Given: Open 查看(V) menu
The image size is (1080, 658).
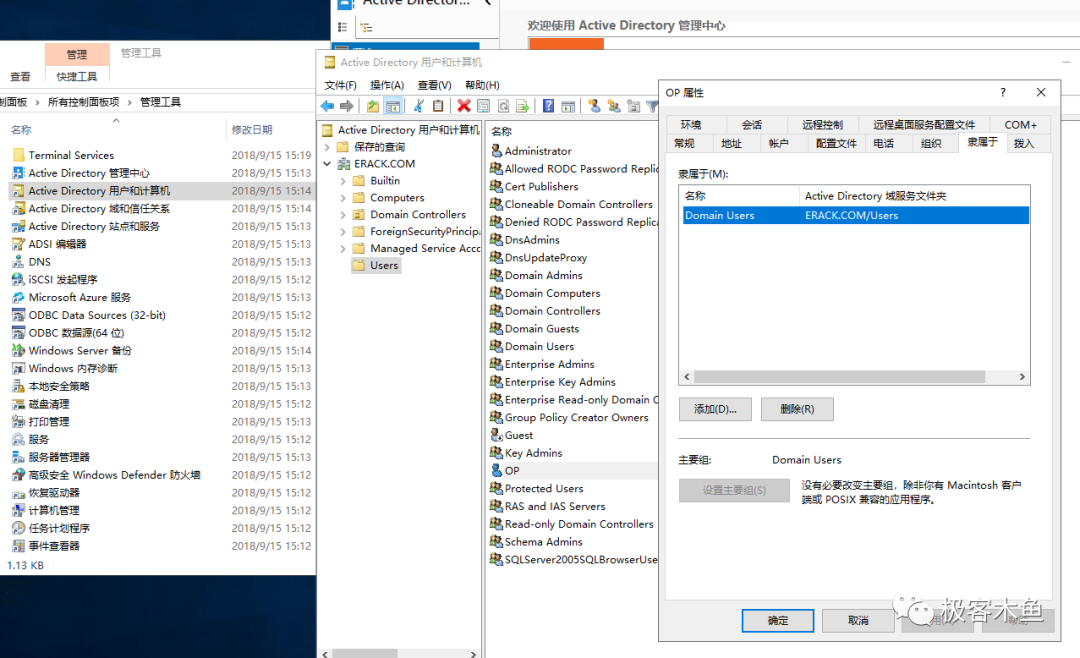Looking at the screenshot, I should pyautogui.click(x=435, y=85).
